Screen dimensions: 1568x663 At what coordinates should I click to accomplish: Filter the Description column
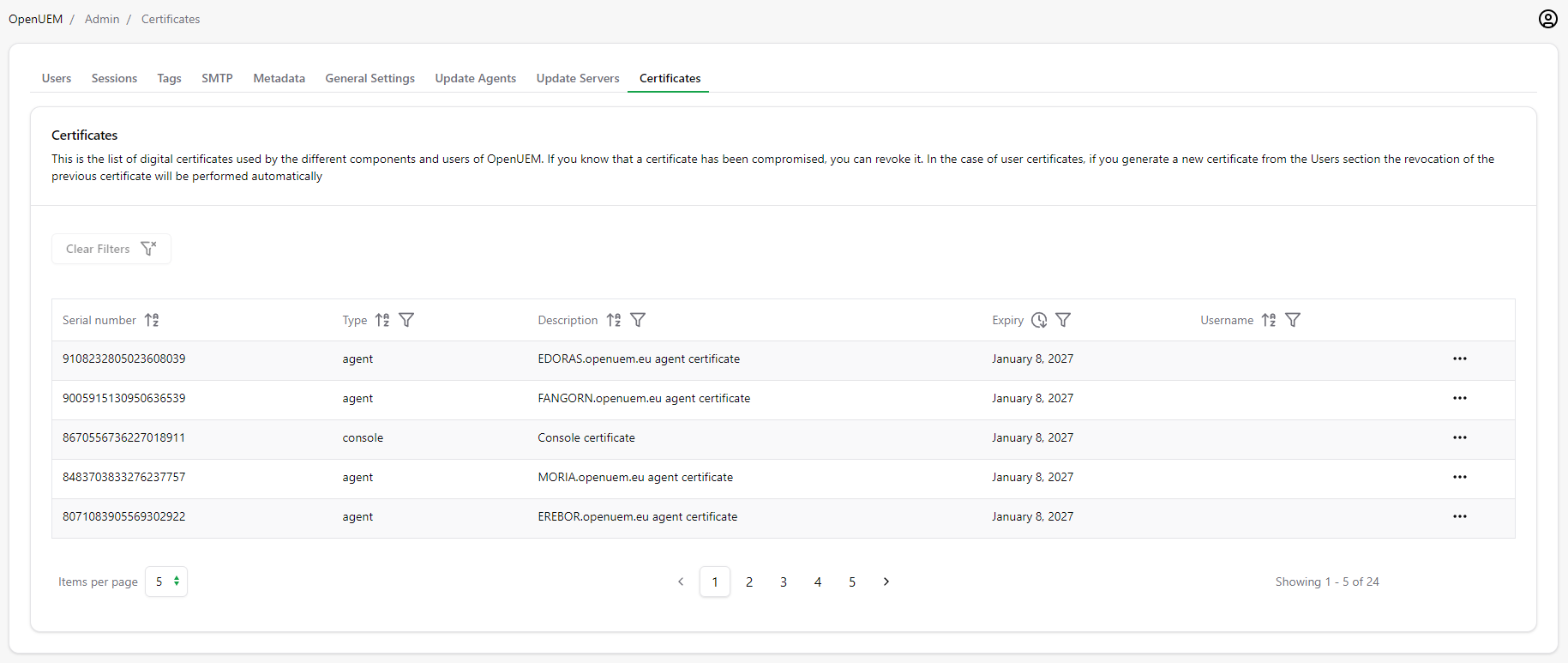tap(638, 320)
